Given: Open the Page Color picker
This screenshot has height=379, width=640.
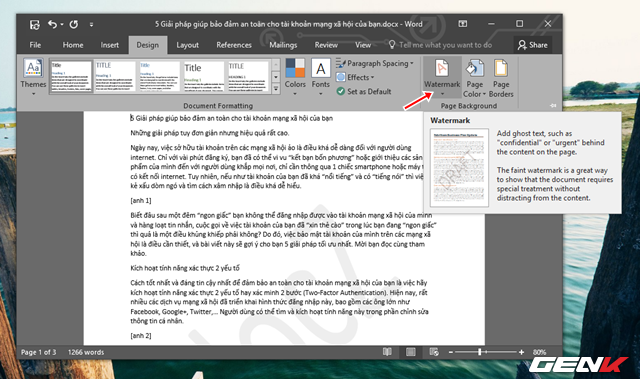Looking at the screenshot, I should coord(474,78).
